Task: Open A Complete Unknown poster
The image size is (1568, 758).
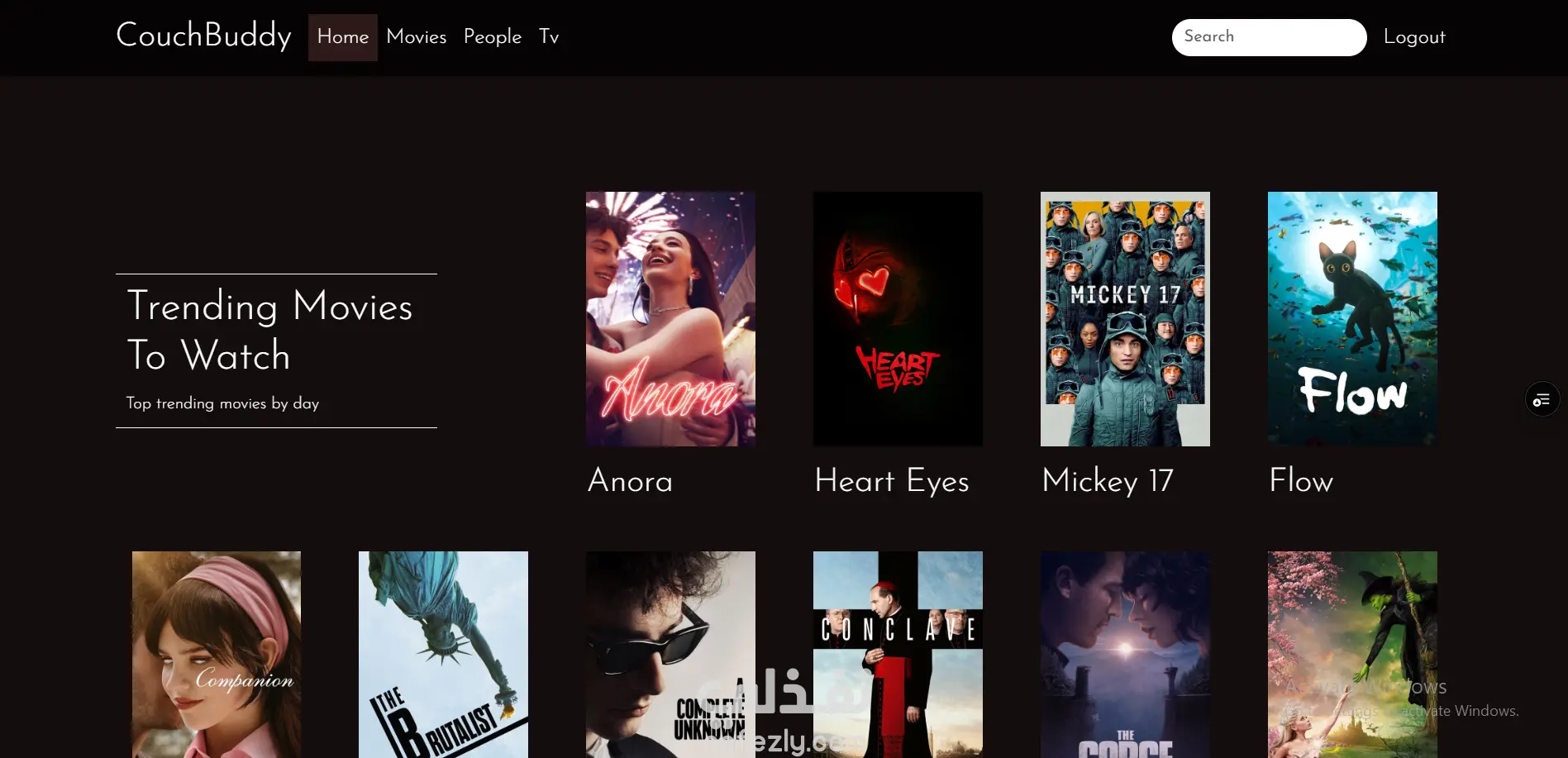Action: tap(670, 655)
